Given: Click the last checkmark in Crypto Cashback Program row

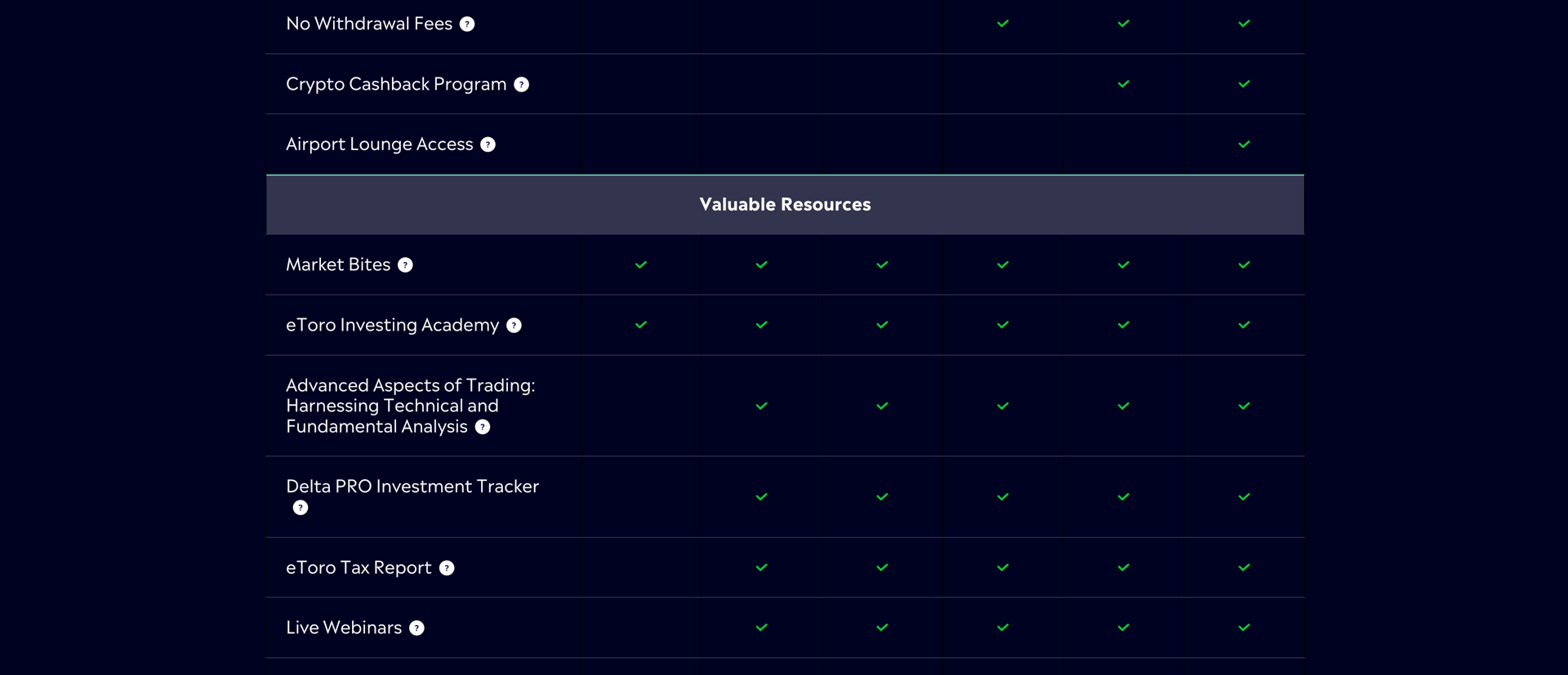Looking at the screenshot, I should tap(1244, 84).
